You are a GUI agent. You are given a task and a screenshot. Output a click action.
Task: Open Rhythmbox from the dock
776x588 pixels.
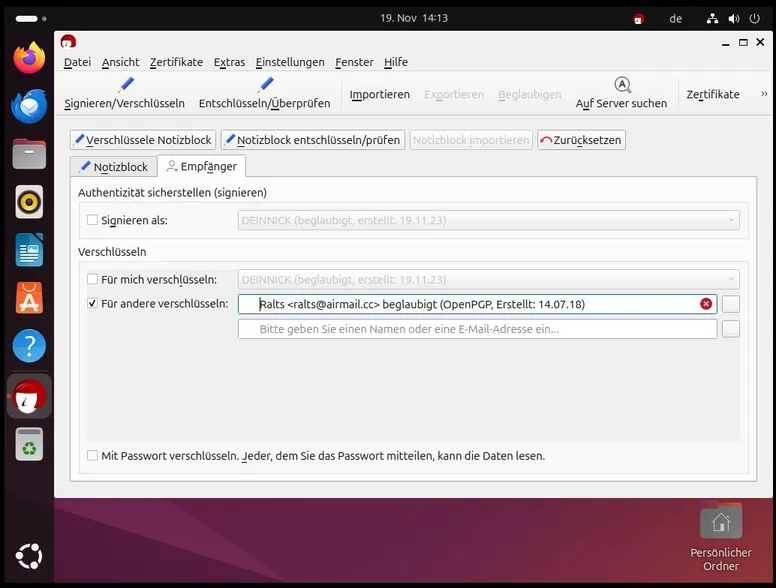[29, 202]
